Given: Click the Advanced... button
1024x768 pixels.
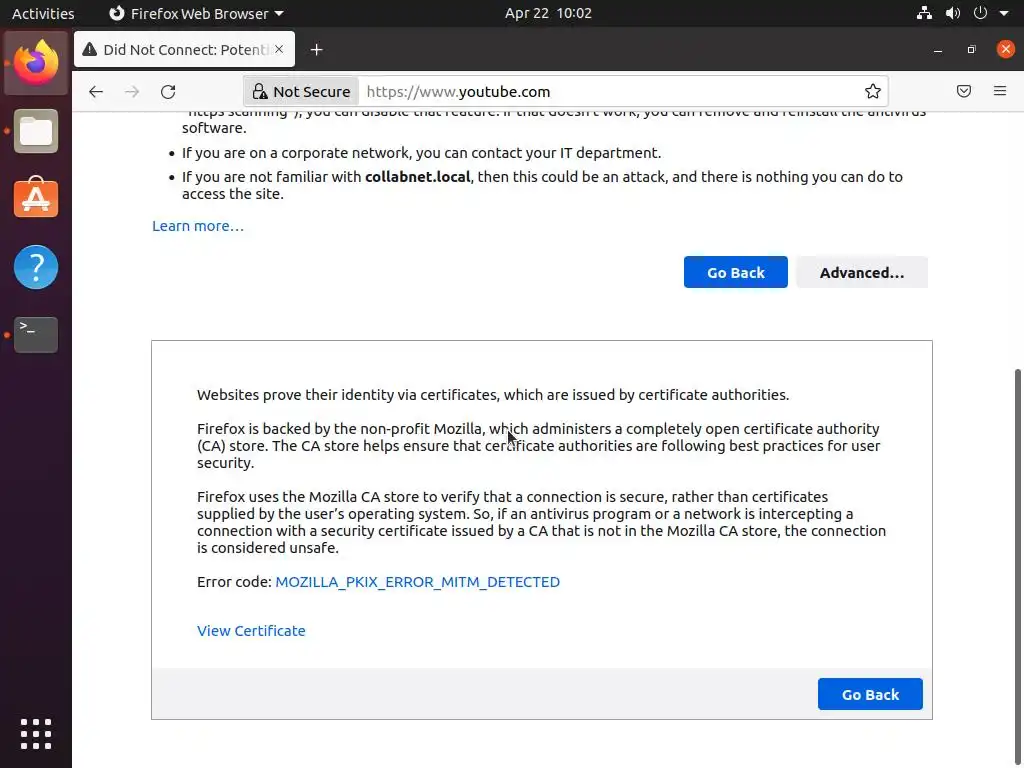Looking at the screenshot, I should point(861,273).
